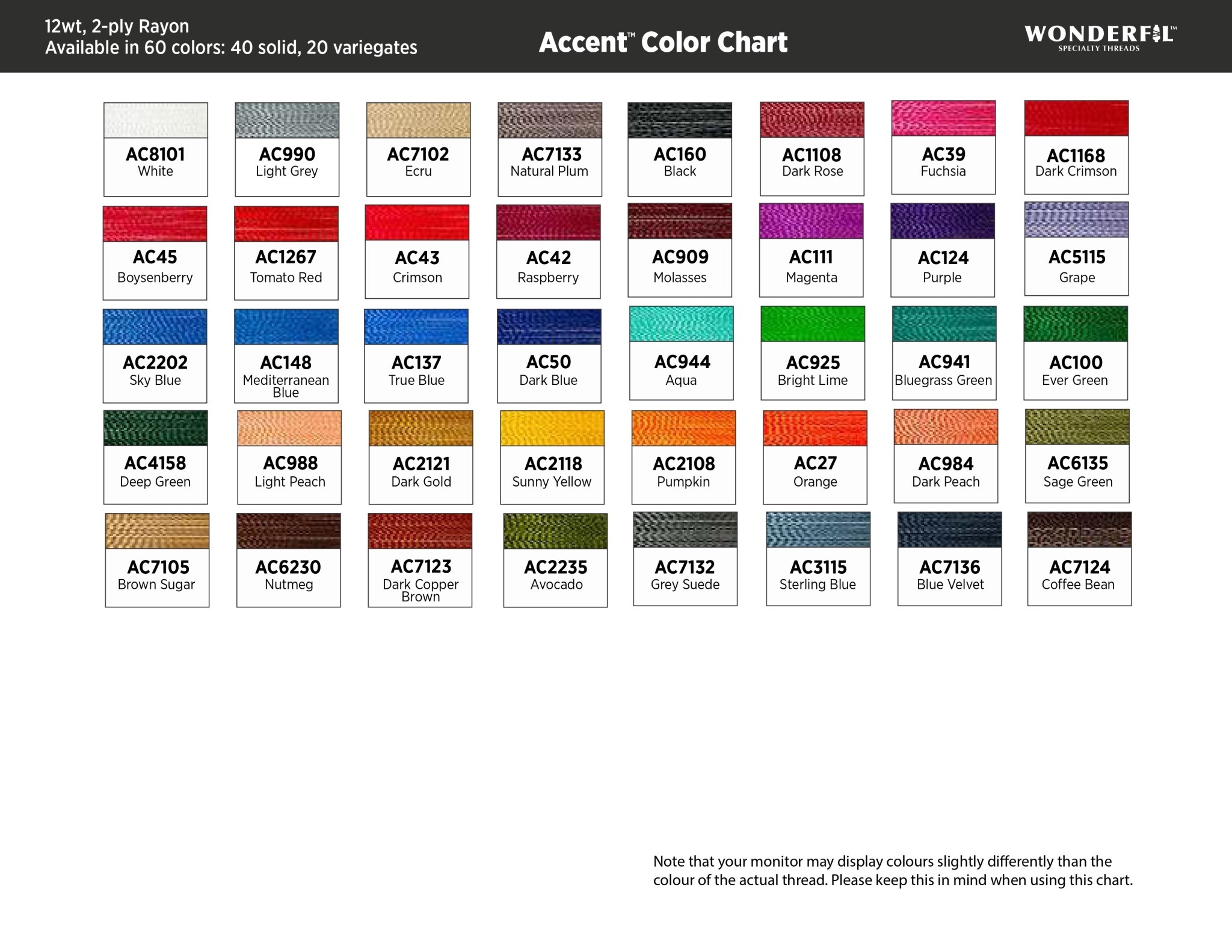The image size is (1232, 952).
Task: Choose the AC7133 Natural Plum swatch
Action: (x=550, y=149)
